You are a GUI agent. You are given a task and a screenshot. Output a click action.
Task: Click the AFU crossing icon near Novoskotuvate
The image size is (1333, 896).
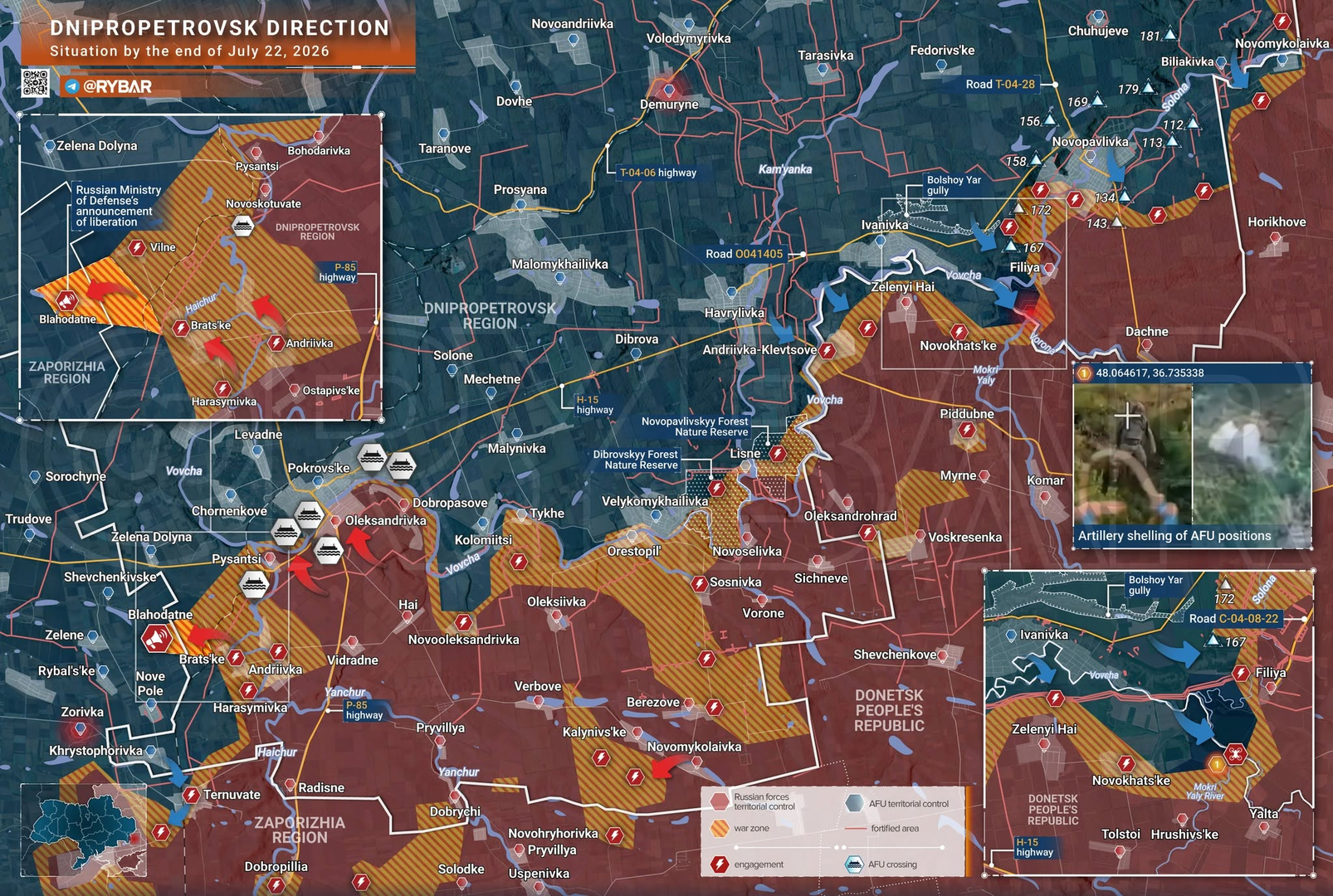pyautogui.click(x=242, y=226)
